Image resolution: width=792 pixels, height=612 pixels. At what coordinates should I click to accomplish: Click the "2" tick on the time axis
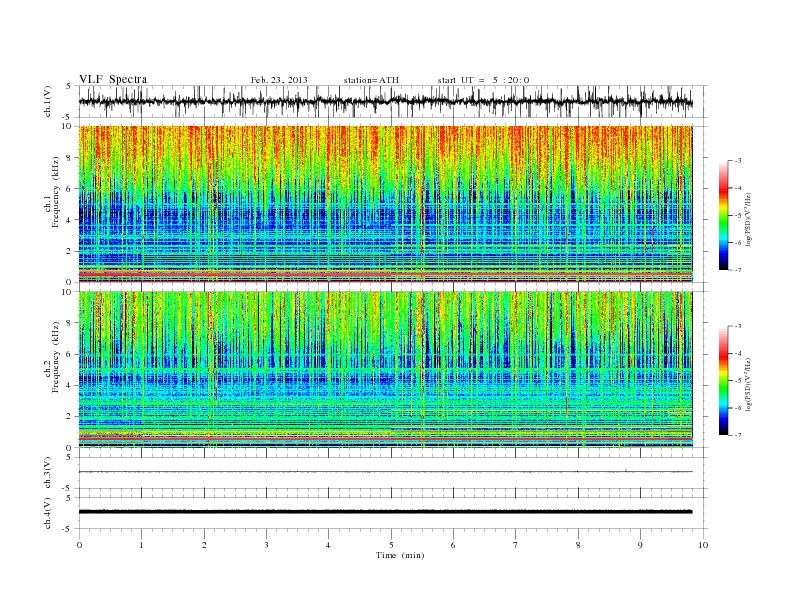204,545
